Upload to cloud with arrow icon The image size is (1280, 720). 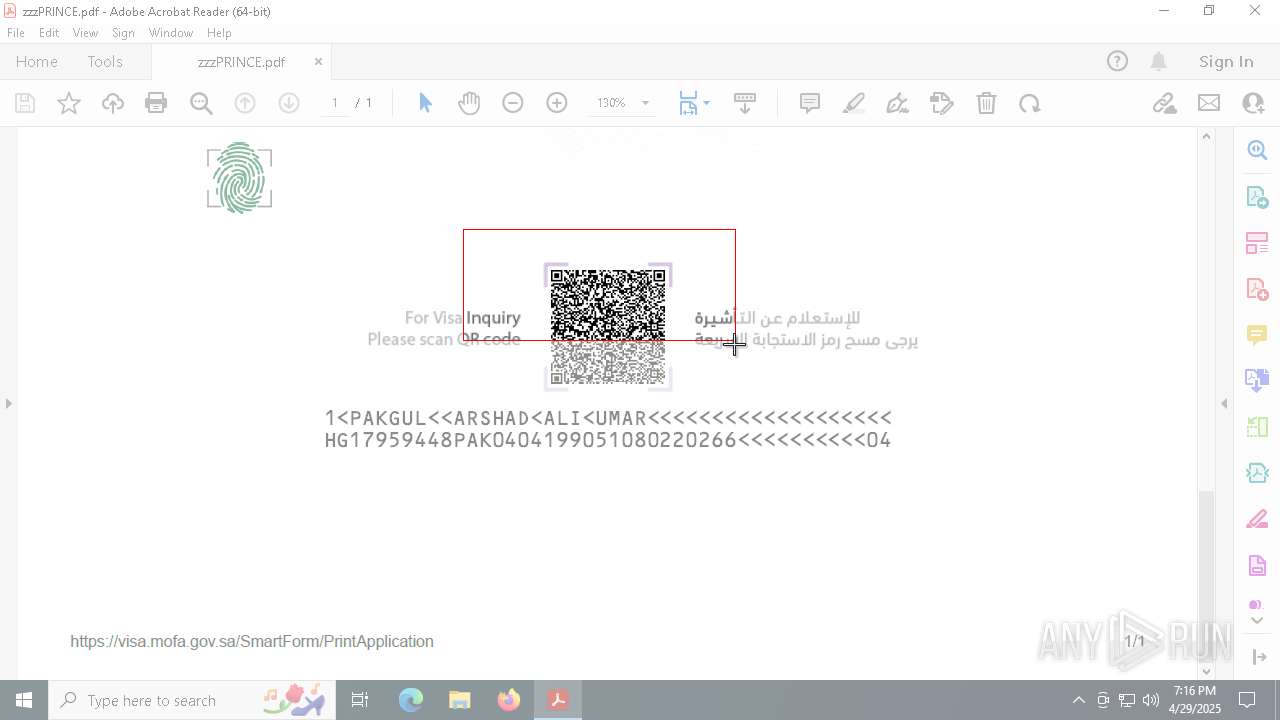[113, 103]
